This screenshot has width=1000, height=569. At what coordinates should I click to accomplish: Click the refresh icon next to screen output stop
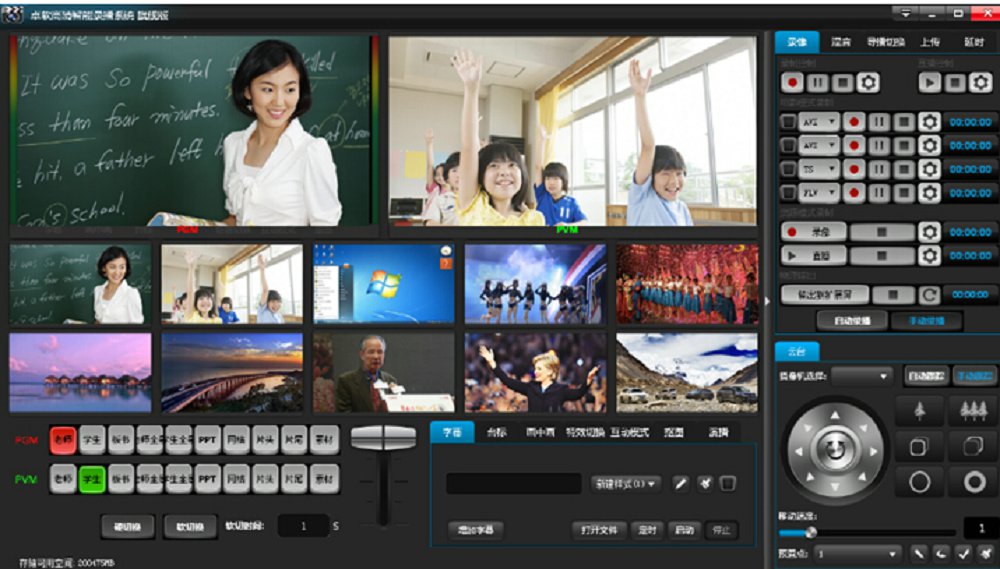point(929,295)
